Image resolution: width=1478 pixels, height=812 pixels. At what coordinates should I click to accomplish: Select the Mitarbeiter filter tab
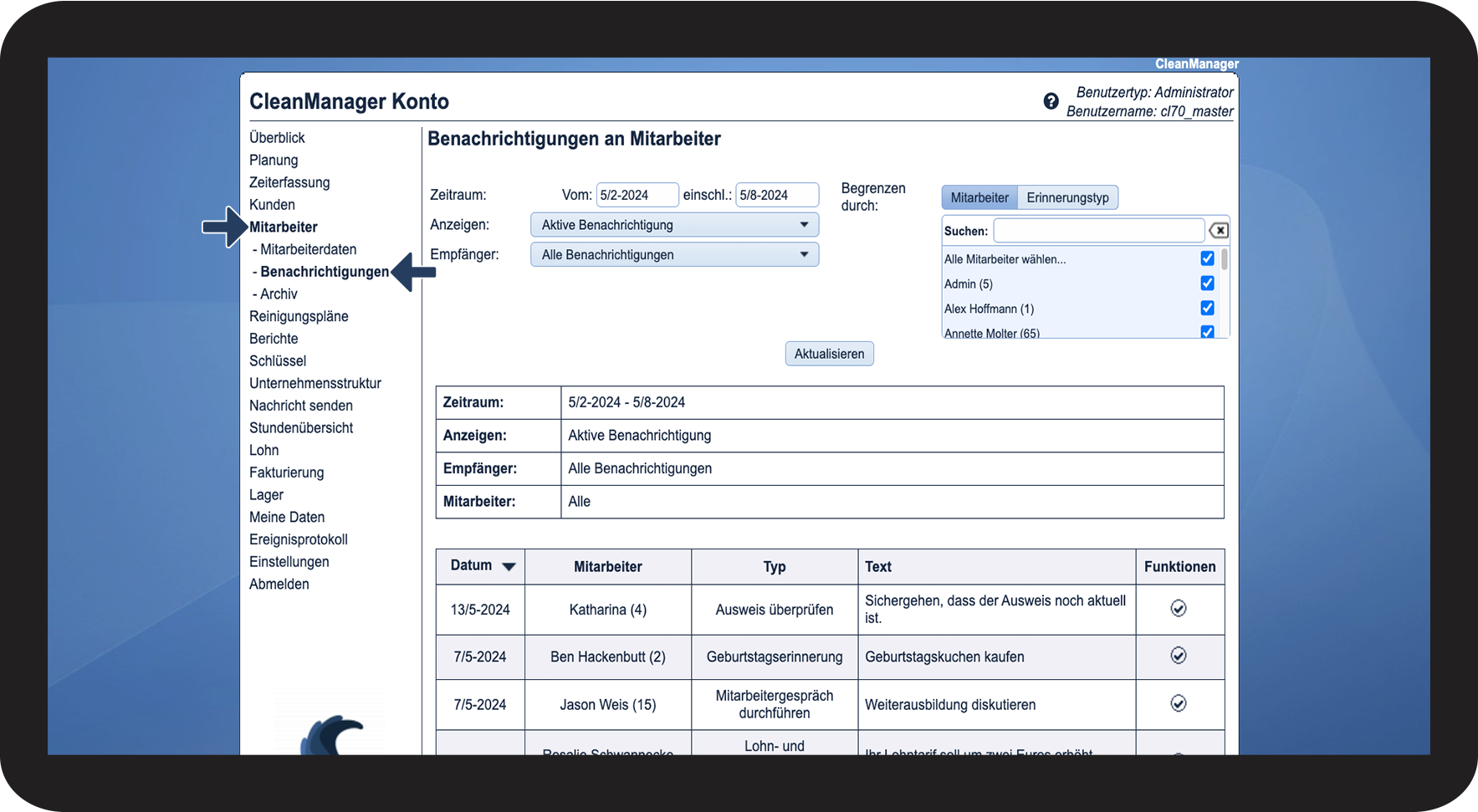click(x=979, y=198)
